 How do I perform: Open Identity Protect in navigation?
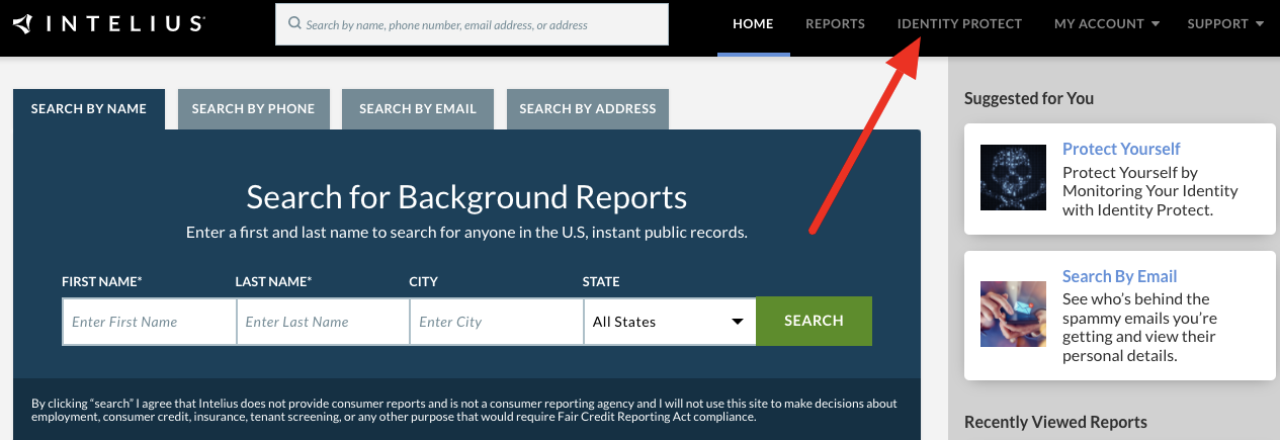959,24
